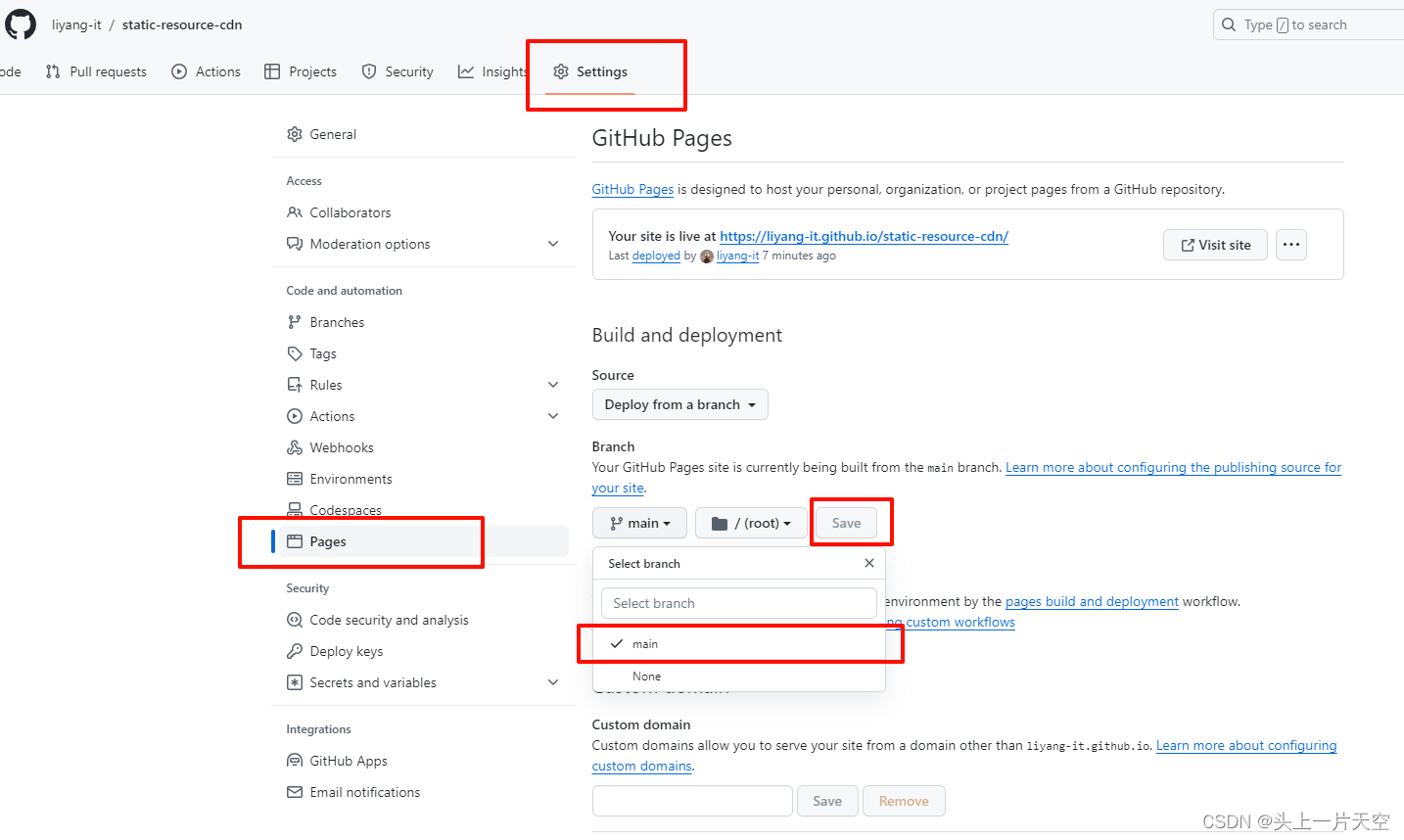The image size is (1404, 840).
Task: Select None in the branch list
Action: 739,677
